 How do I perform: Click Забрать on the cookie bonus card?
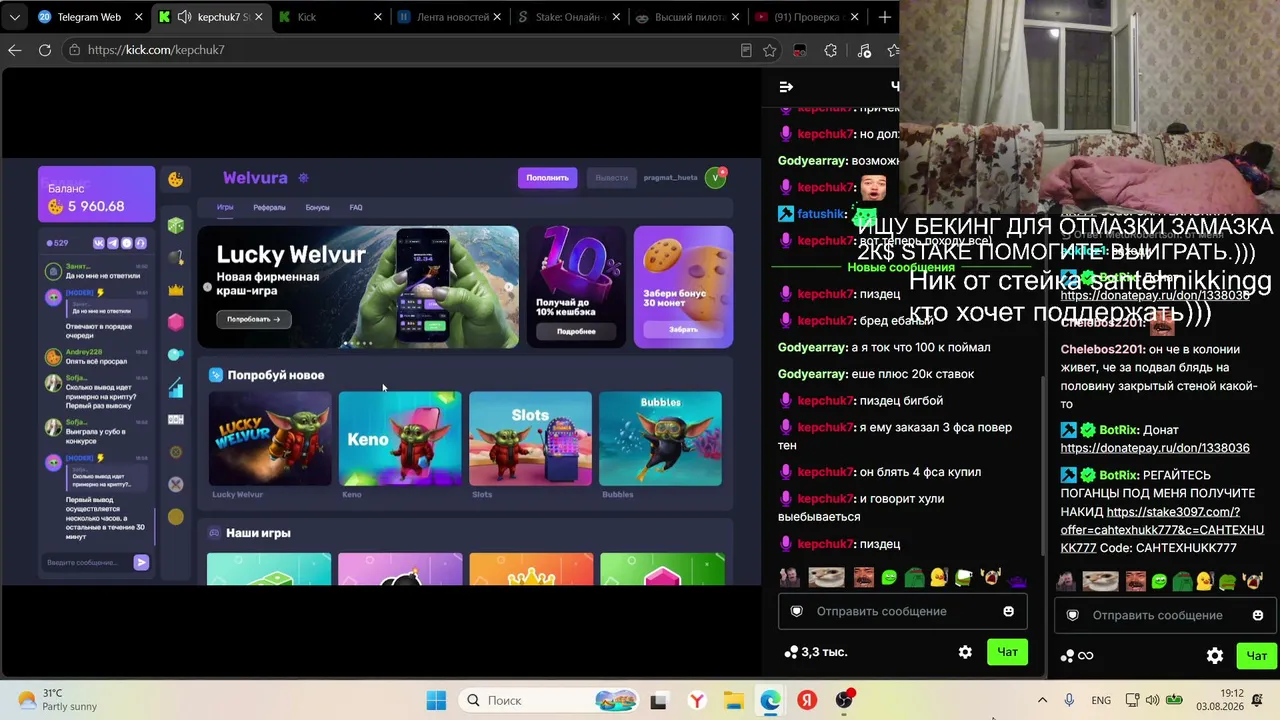pos(684,329)
